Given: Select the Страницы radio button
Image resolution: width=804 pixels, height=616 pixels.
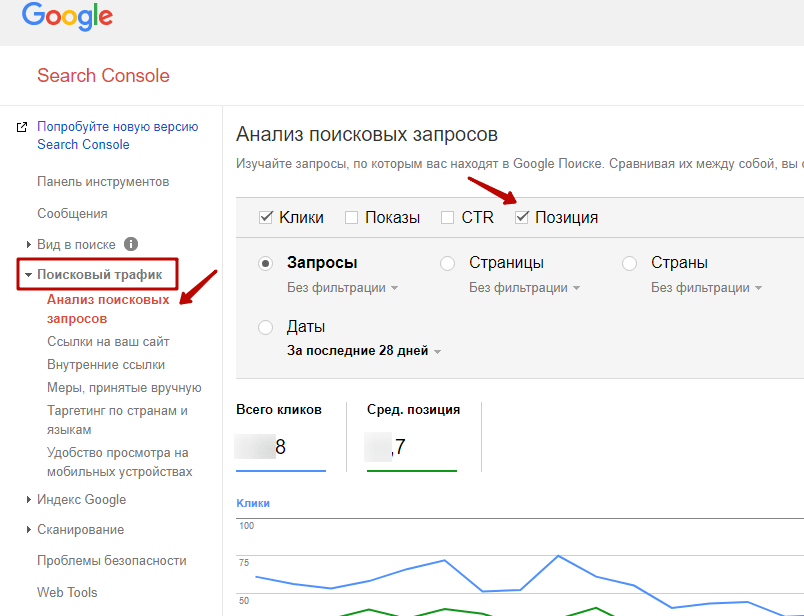Looking at the screenshot, I should pyautogui.click(x=448, y=264).
